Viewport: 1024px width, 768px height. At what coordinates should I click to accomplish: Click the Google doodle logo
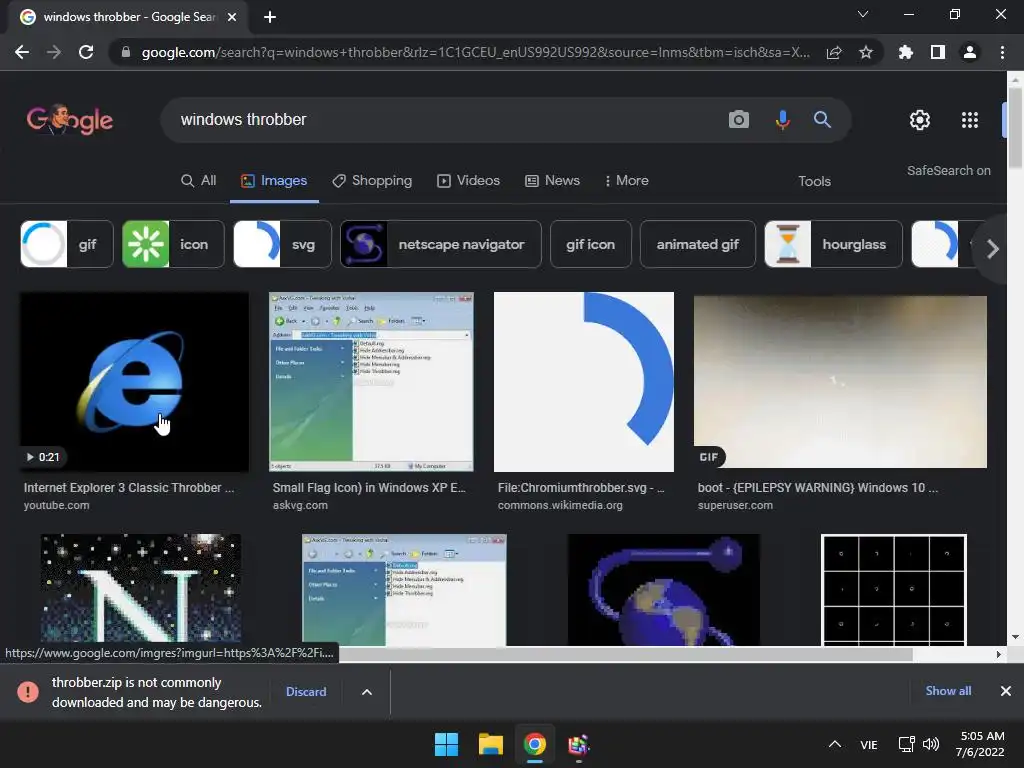coord(69,120)
